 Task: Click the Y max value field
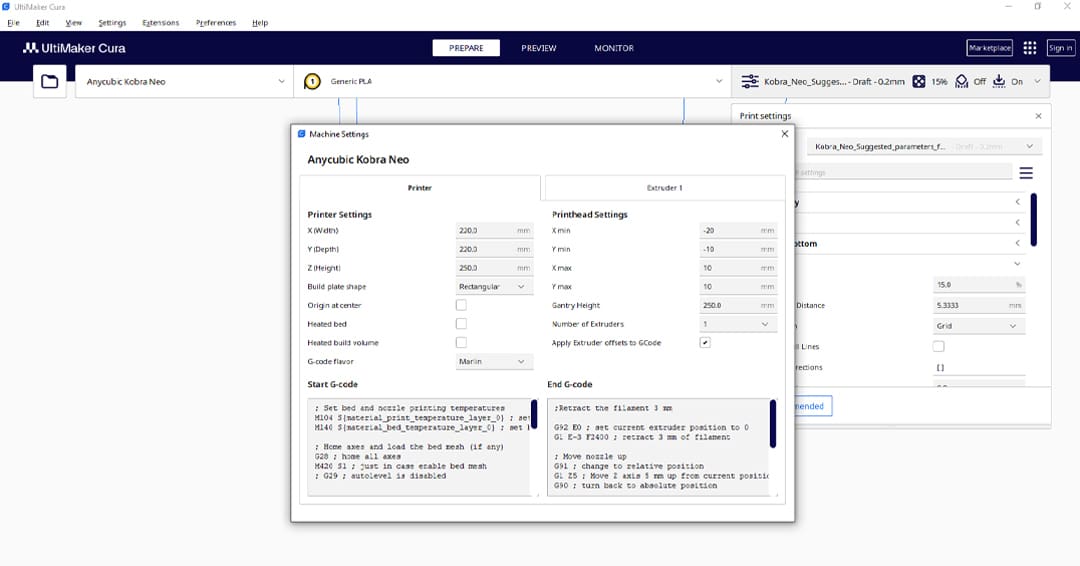pyautogui.click(x=738, y=286)
